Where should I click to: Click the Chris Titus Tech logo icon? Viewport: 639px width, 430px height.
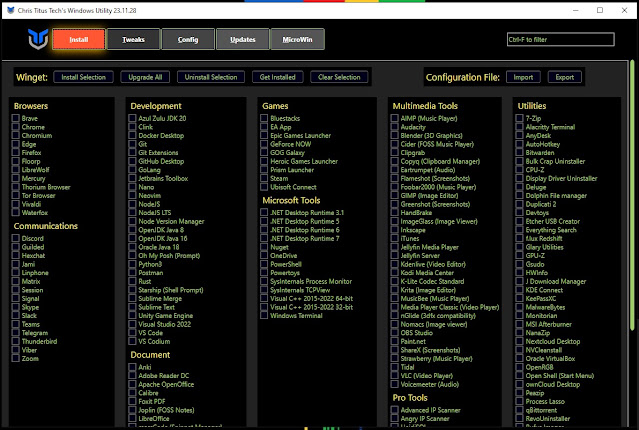pos(38,39)
